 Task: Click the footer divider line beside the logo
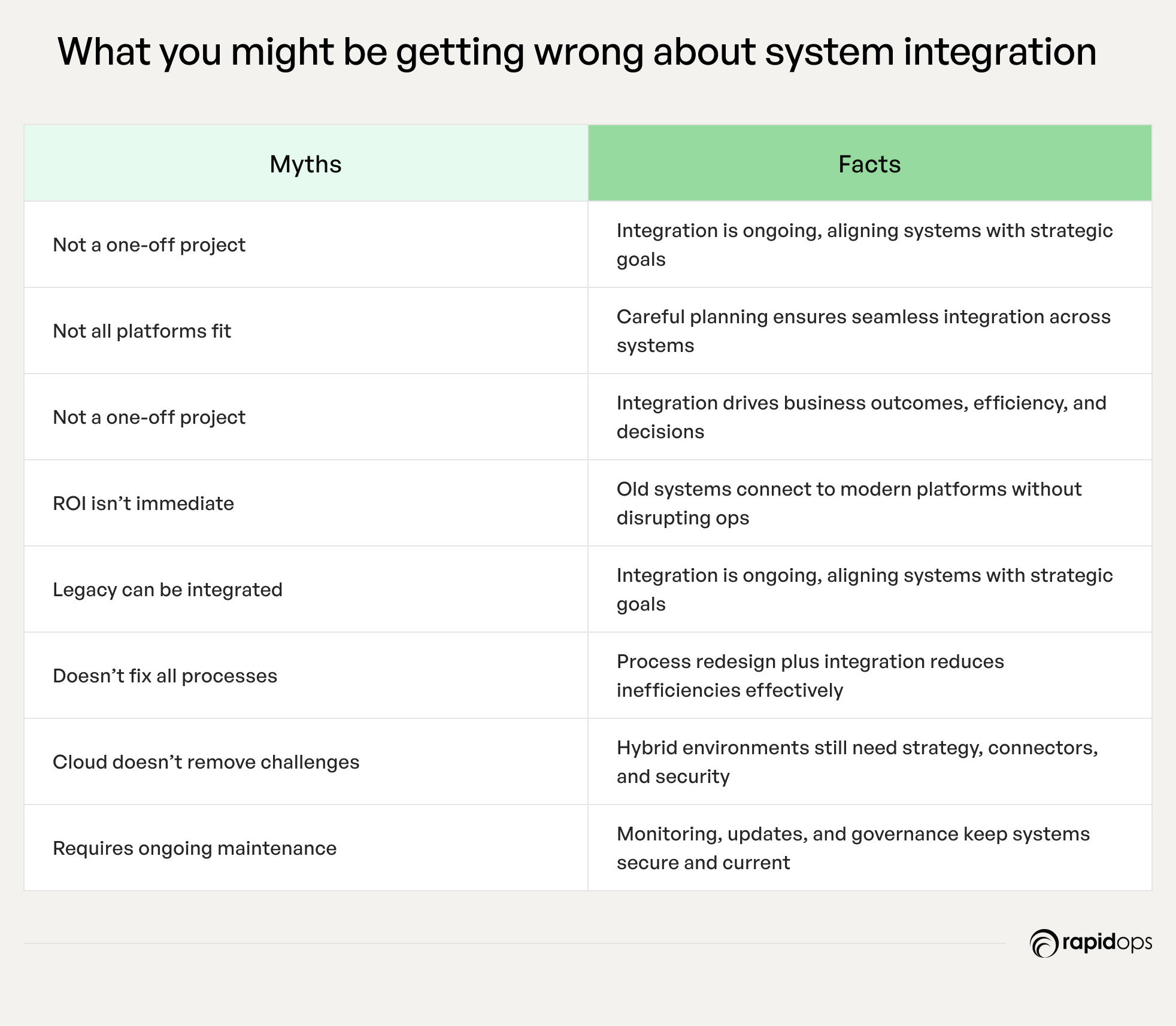tap(515, 944)
